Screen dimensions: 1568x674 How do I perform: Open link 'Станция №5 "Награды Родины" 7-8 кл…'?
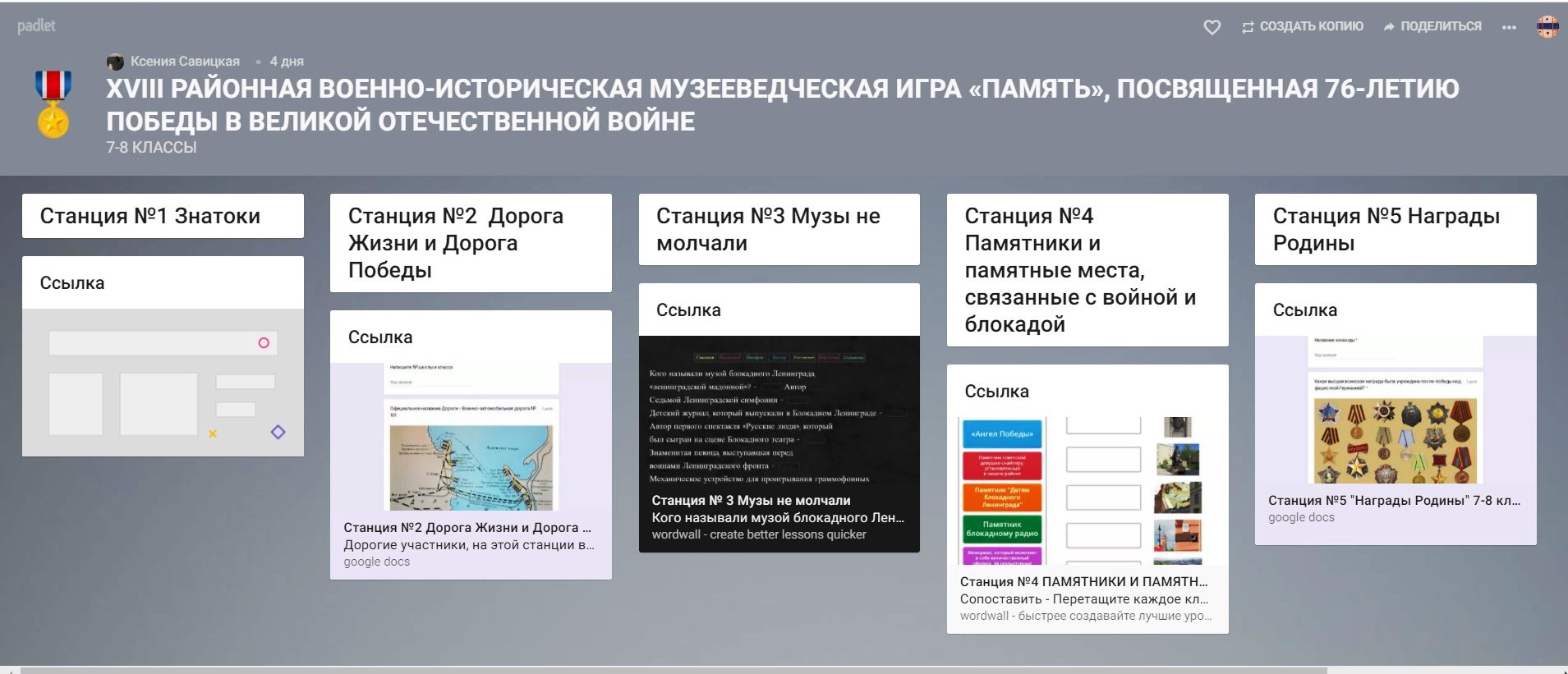[x=1395, y=501]
